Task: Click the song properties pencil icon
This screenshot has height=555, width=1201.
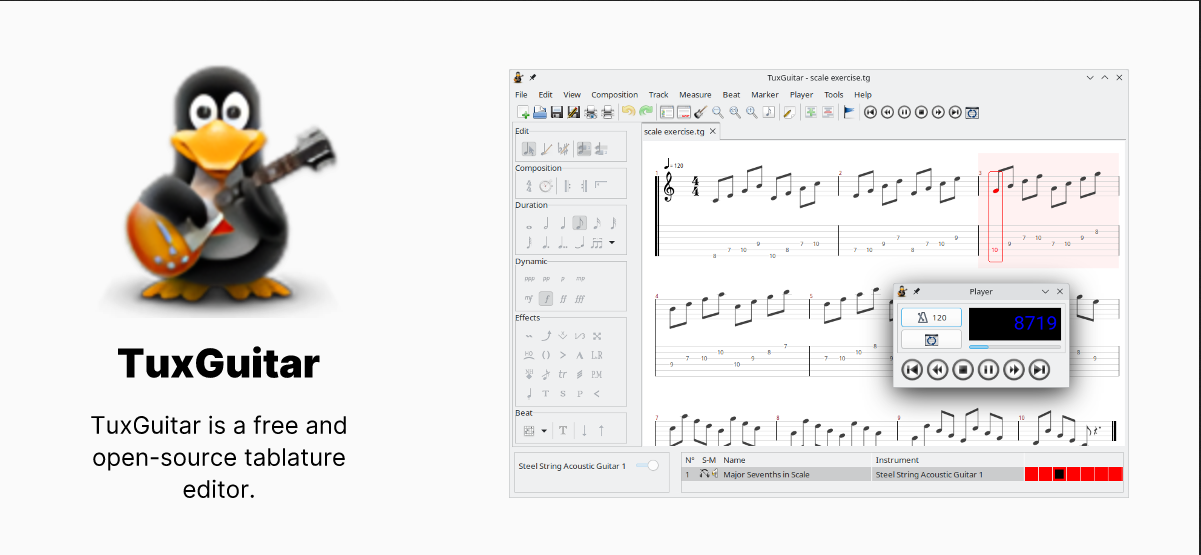Action: coord(788,112)
